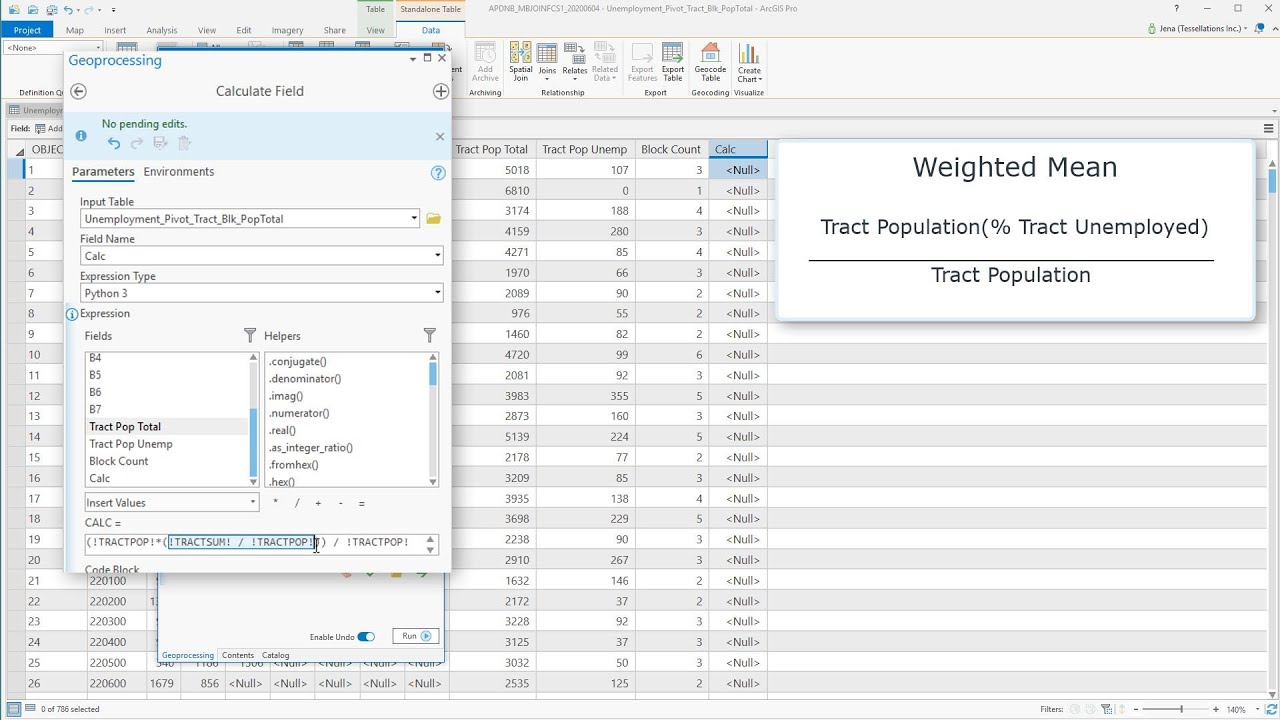Browse for Input Table folder icon

tap(433, 218)
